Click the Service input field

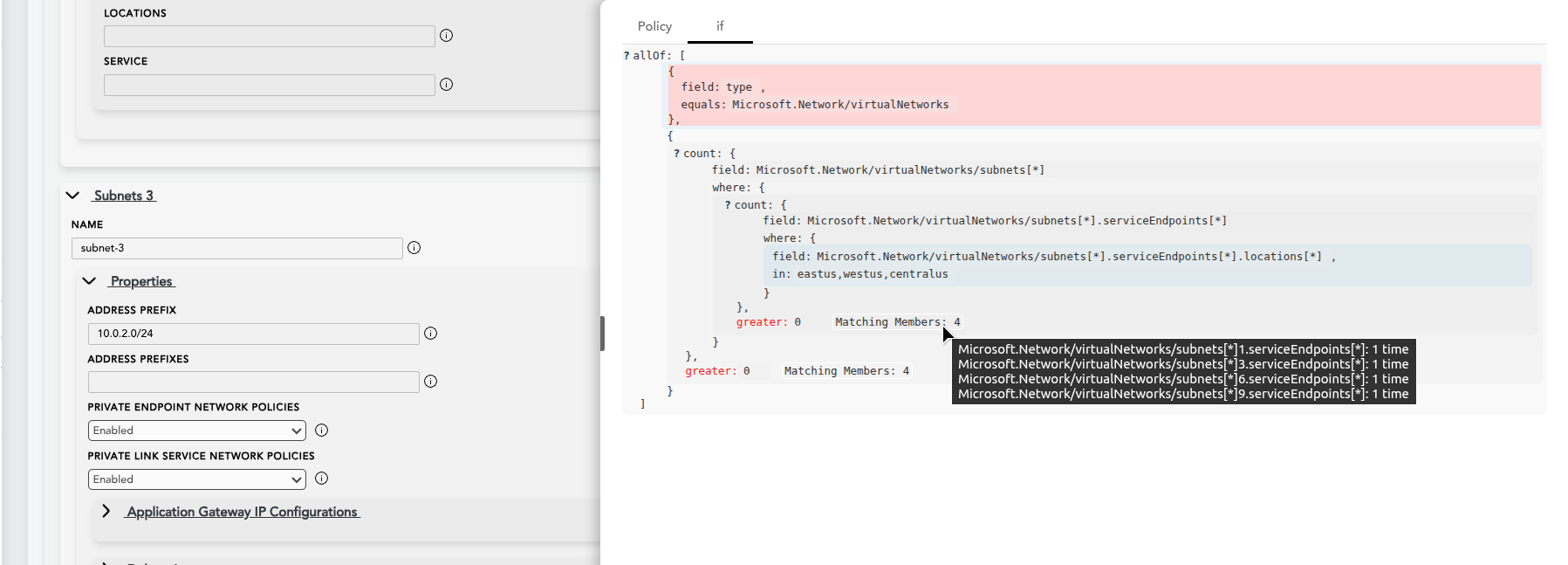pyautogui.click(x=269, y=85)
